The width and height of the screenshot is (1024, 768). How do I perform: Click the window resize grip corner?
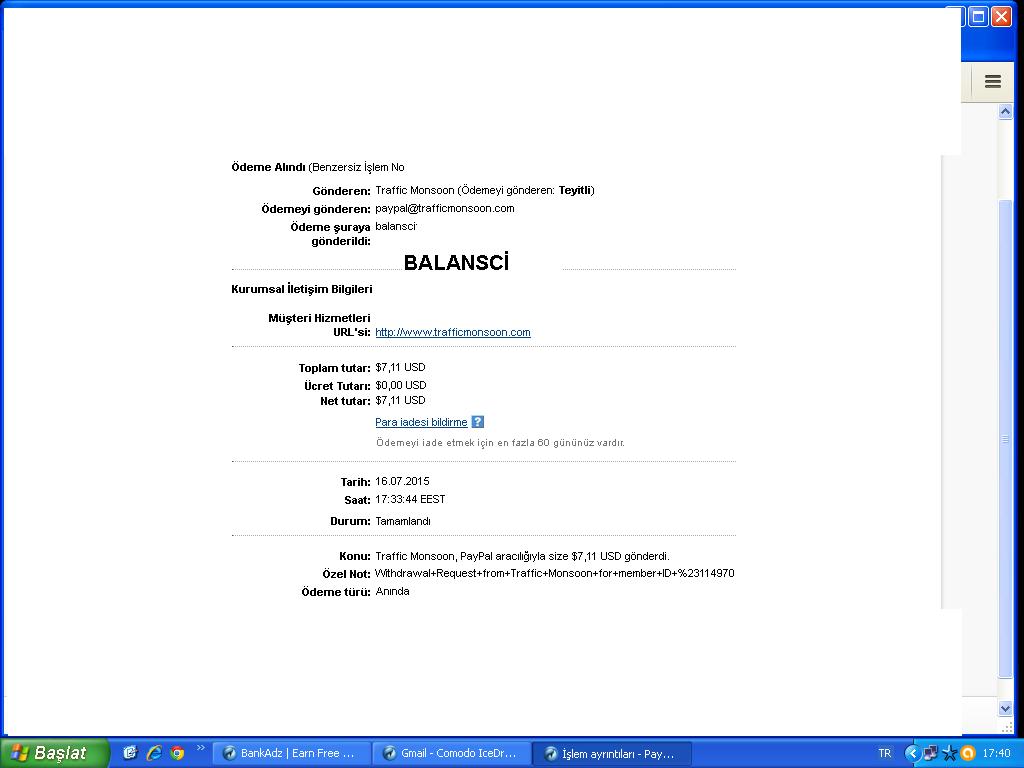pos(1006,727)
